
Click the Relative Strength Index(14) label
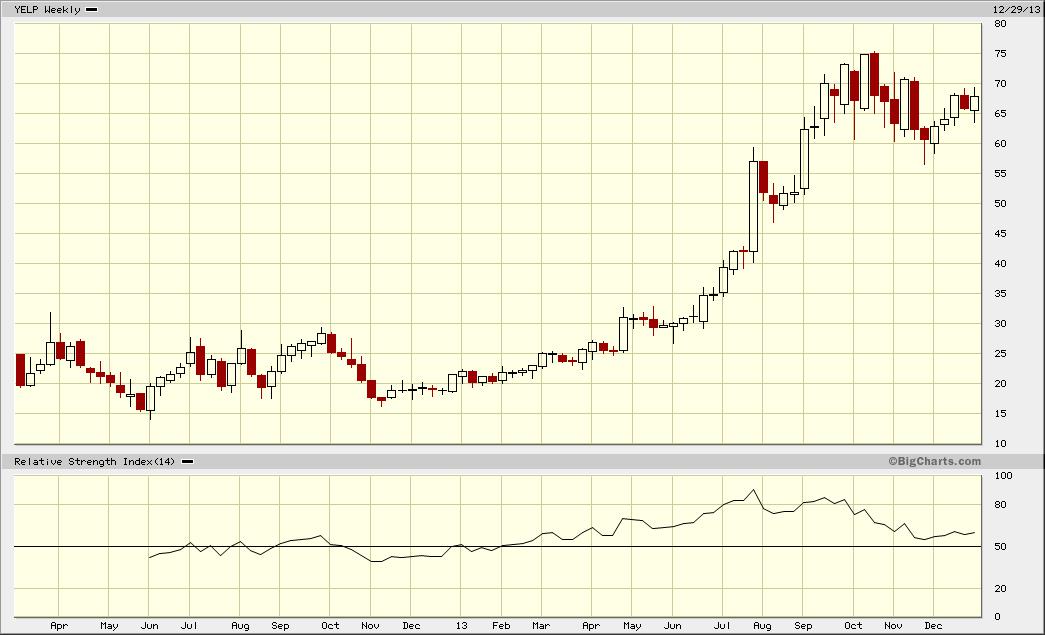(95, 461)
